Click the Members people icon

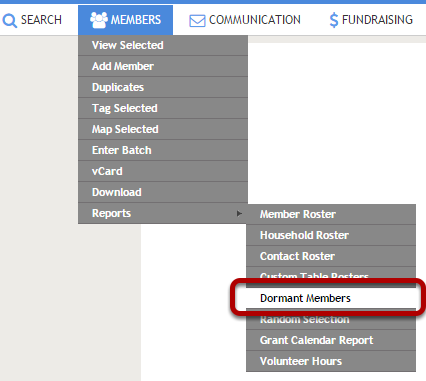[x=99, y=20]
